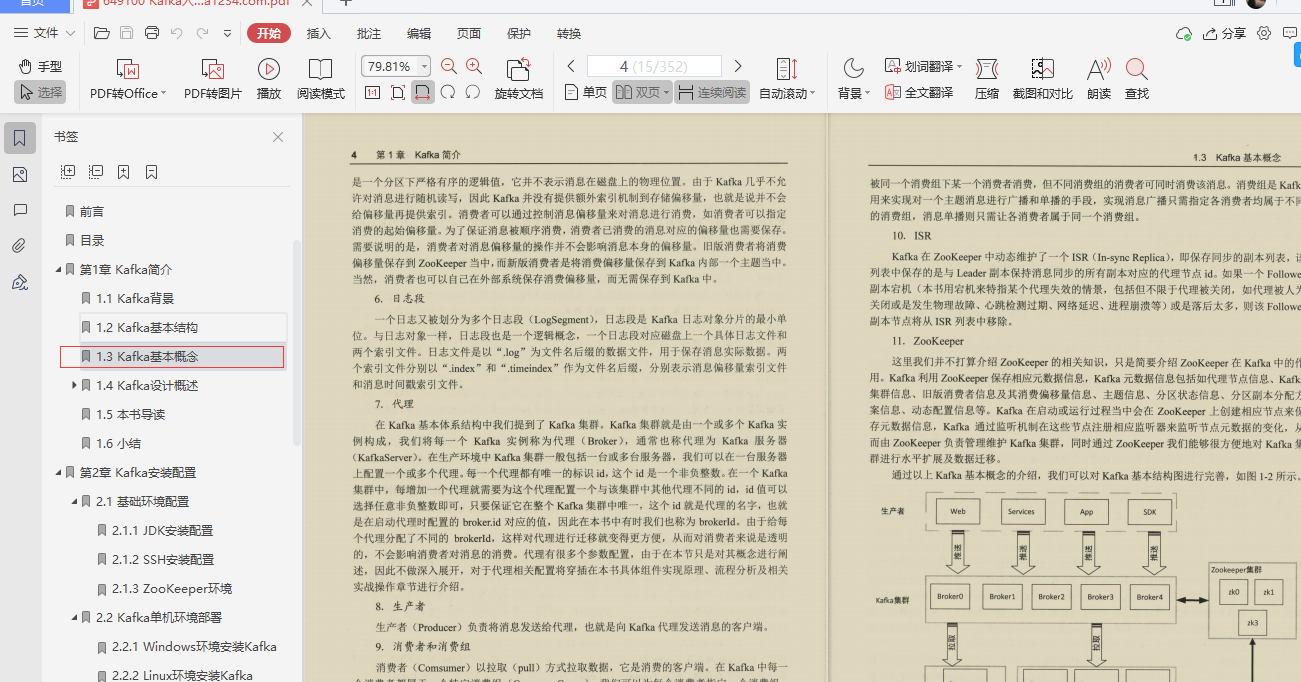The height and width of the screenshot is (682, 1301).
Task: Open quick access customize dropdown arrow
Action: (x=228, y=33)
